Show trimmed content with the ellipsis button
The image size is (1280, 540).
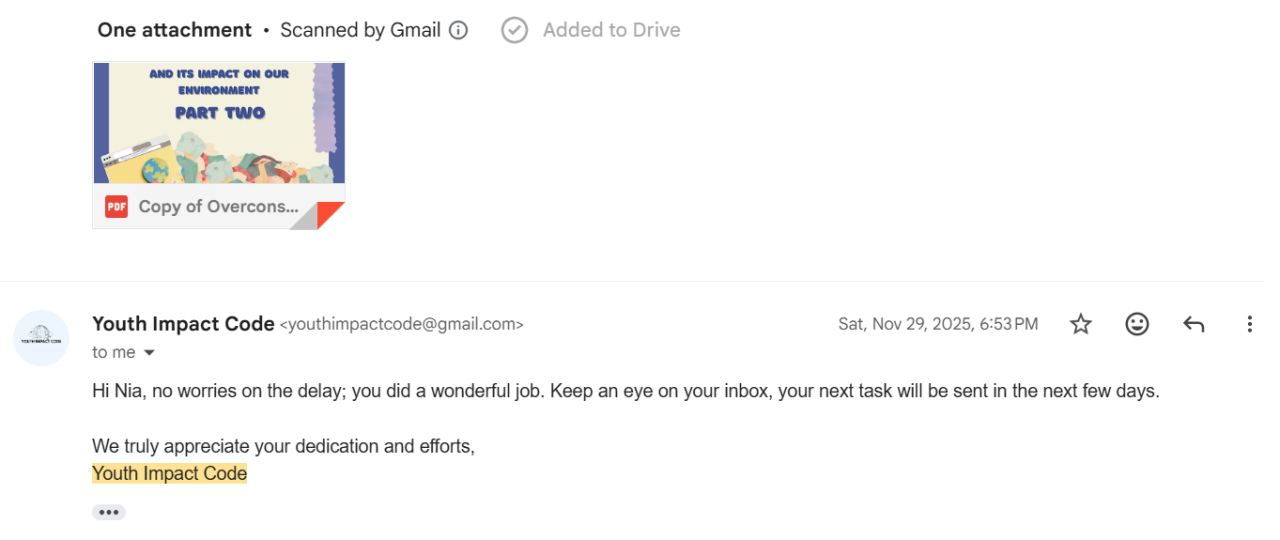tap(109, 512)
